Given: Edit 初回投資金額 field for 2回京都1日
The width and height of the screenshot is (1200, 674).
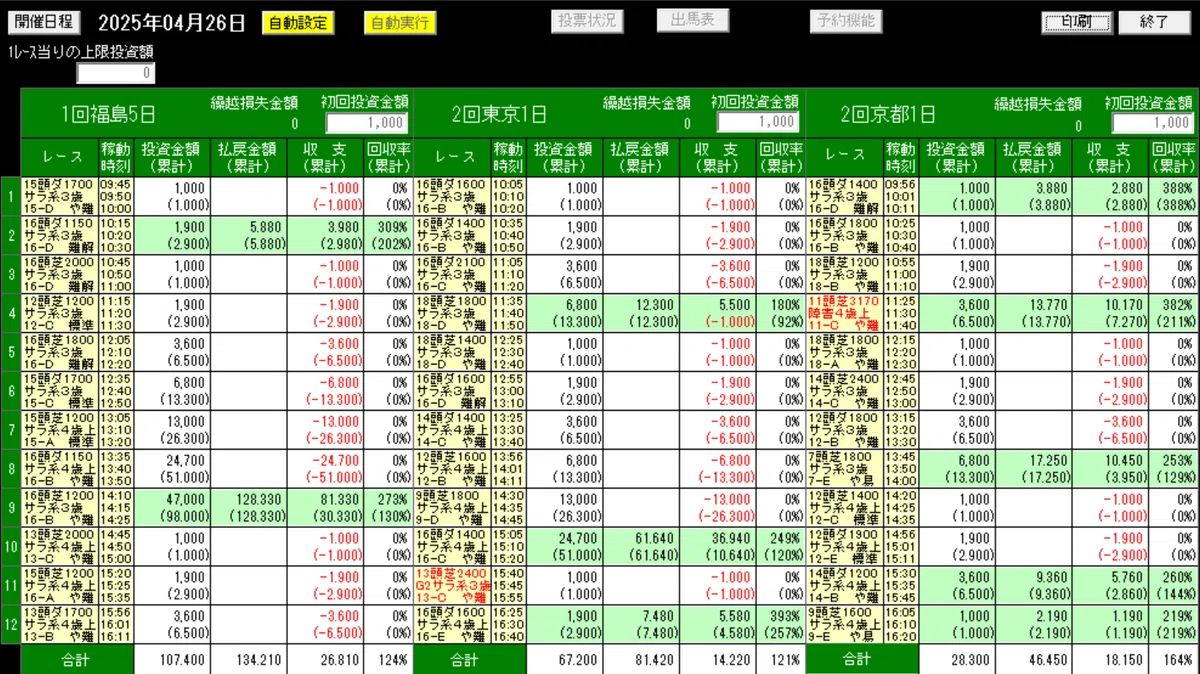Looking at the screenshot, I should coord(1153,122).
